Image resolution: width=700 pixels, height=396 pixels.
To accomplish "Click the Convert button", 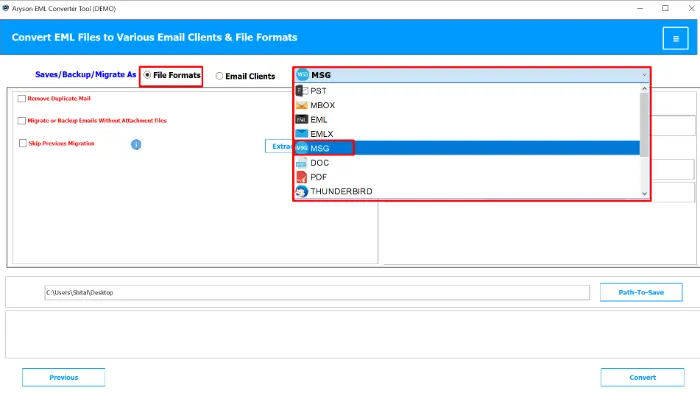I will (642, 377).
